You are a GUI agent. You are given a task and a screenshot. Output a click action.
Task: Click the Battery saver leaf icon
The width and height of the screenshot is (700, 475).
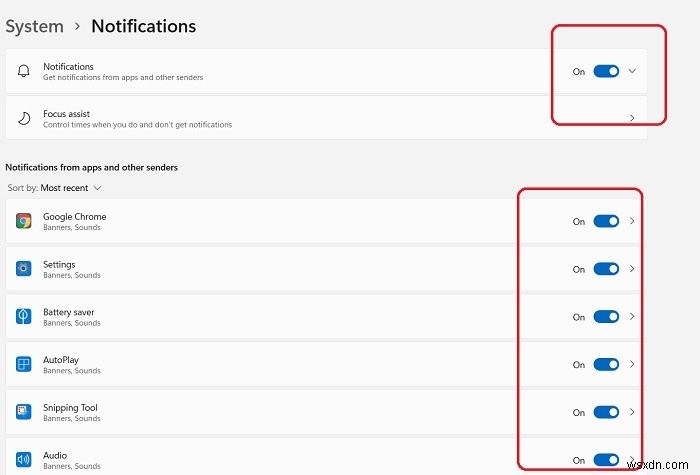pyautogui.click(x=24, y=317)
